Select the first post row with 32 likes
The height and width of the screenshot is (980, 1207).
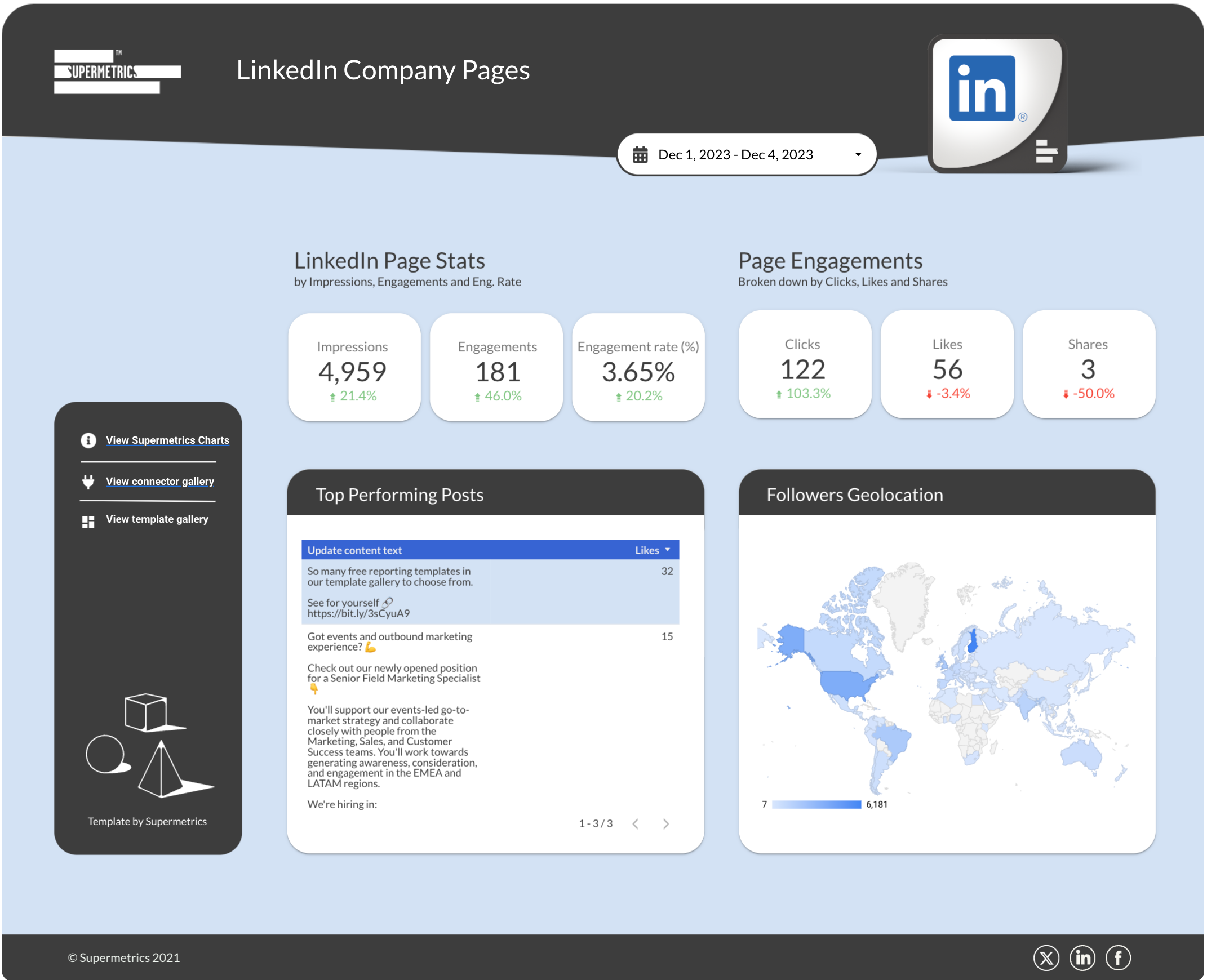[490, 591]
